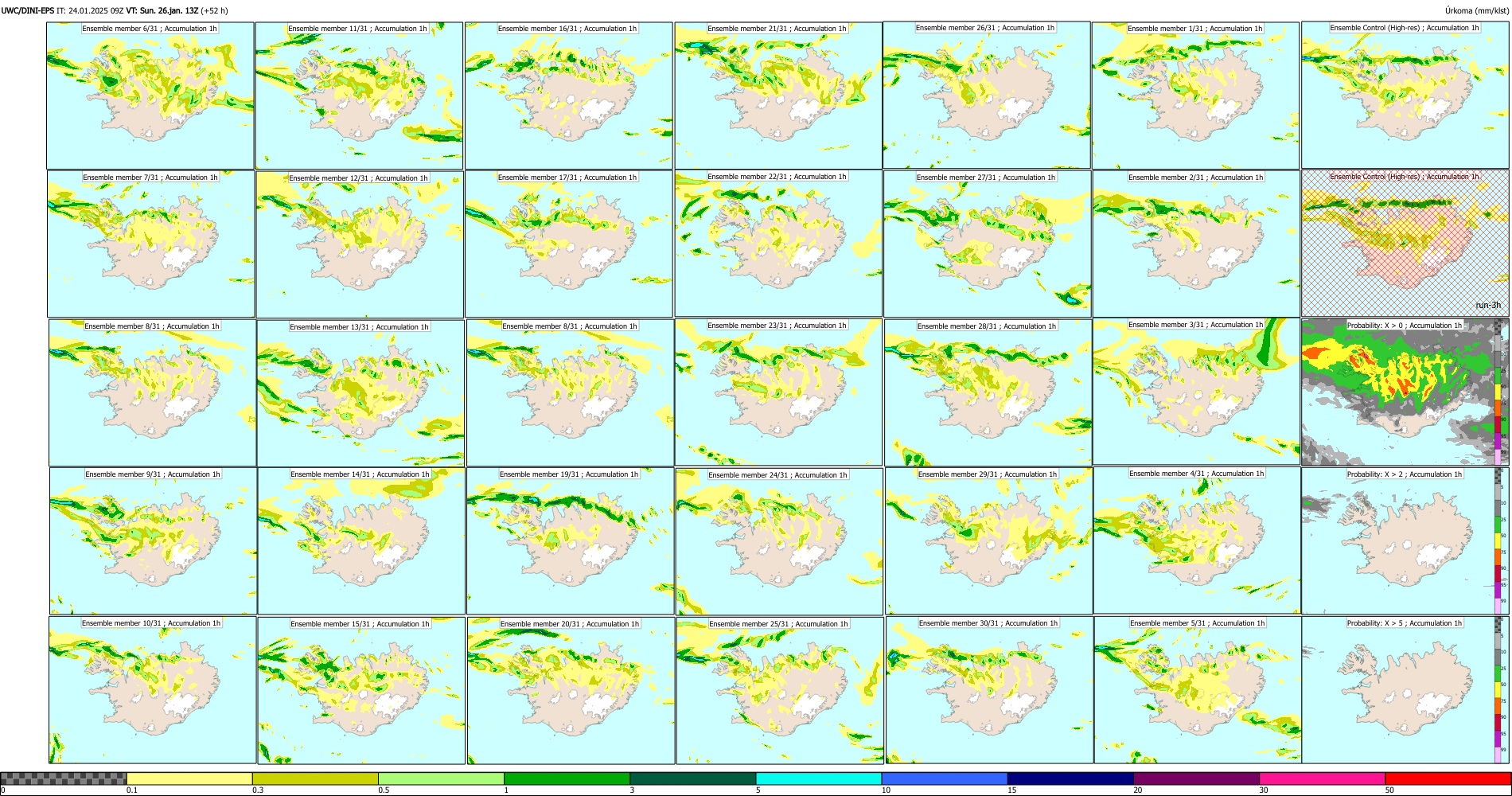Viewport: 1512px width, 796px height.
Task: Enlarge the Ensemble member 20/31 map
Action: (571, 691)
